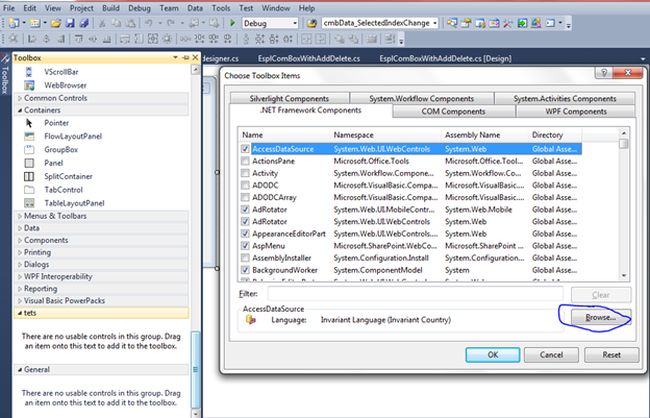Image resolution: width=650 pixels, height=418 pixels.
Task: Pin the Toolbox panel with auto-hide icon
Action: 185,57
